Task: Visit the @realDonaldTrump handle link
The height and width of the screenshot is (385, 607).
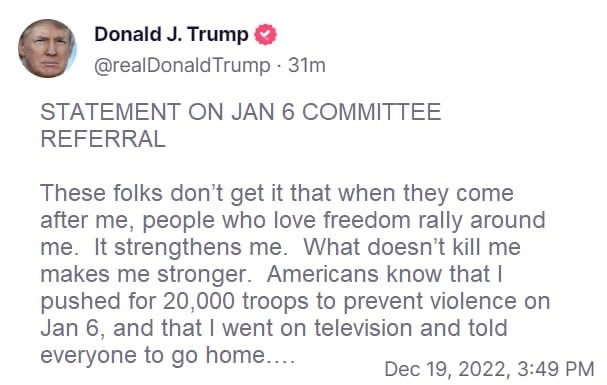Action: pos(182,65)
